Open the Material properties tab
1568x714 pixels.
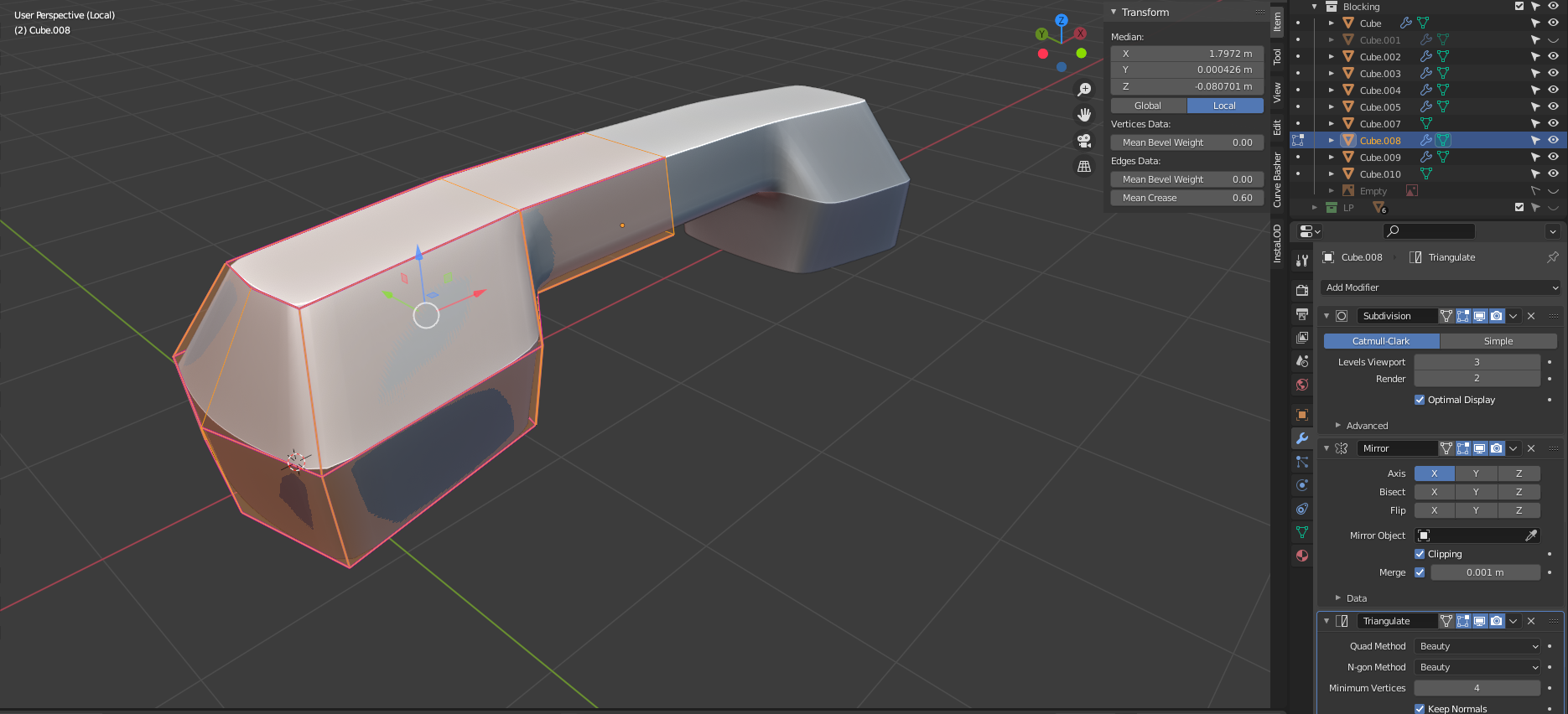1302,556
